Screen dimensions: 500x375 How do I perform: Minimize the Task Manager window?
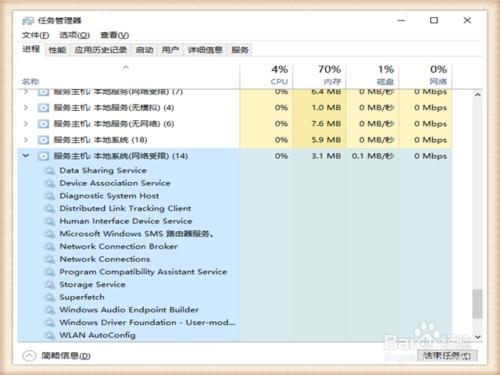click(401, 20)
